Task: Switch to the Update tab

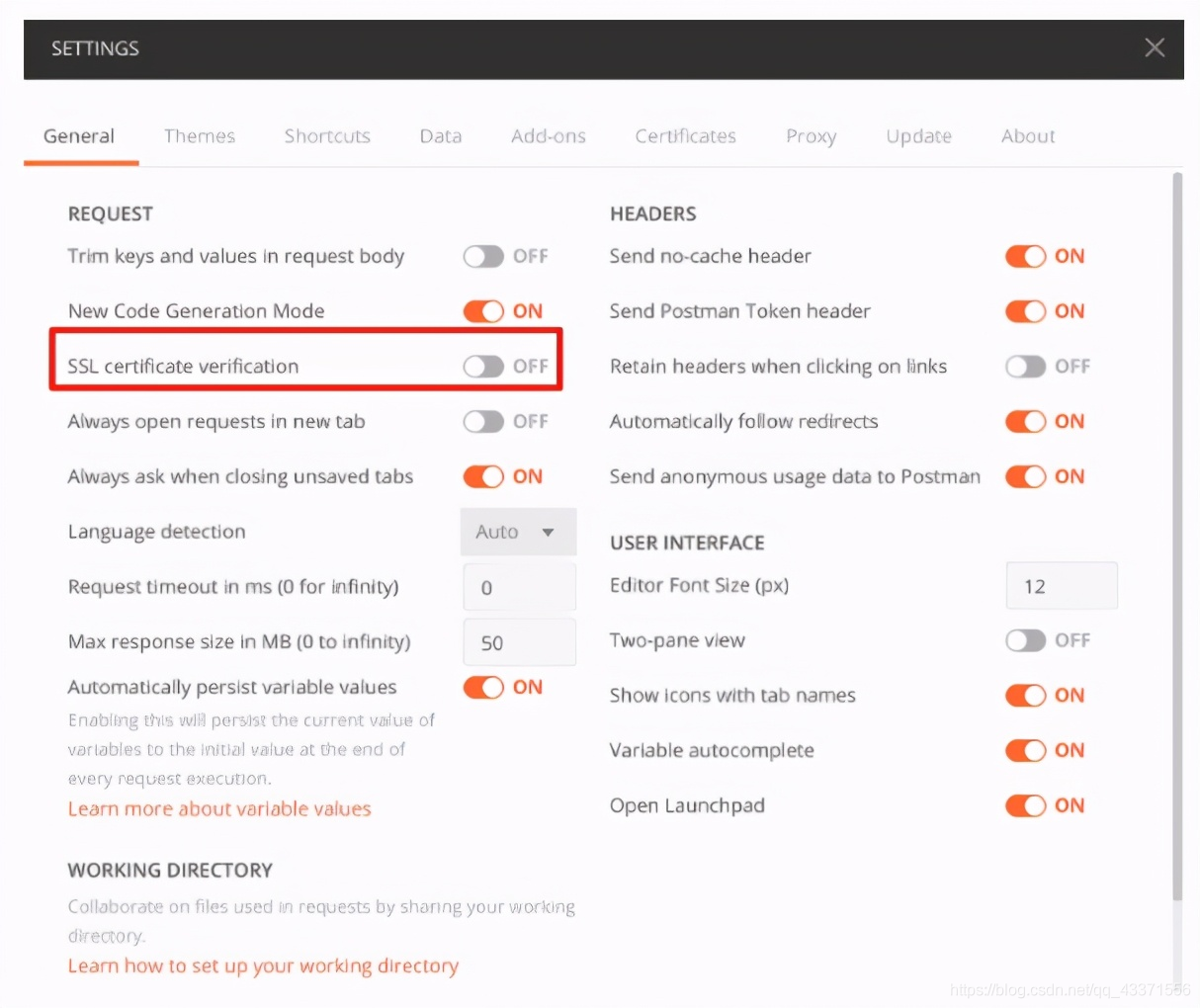Action: 919,136
